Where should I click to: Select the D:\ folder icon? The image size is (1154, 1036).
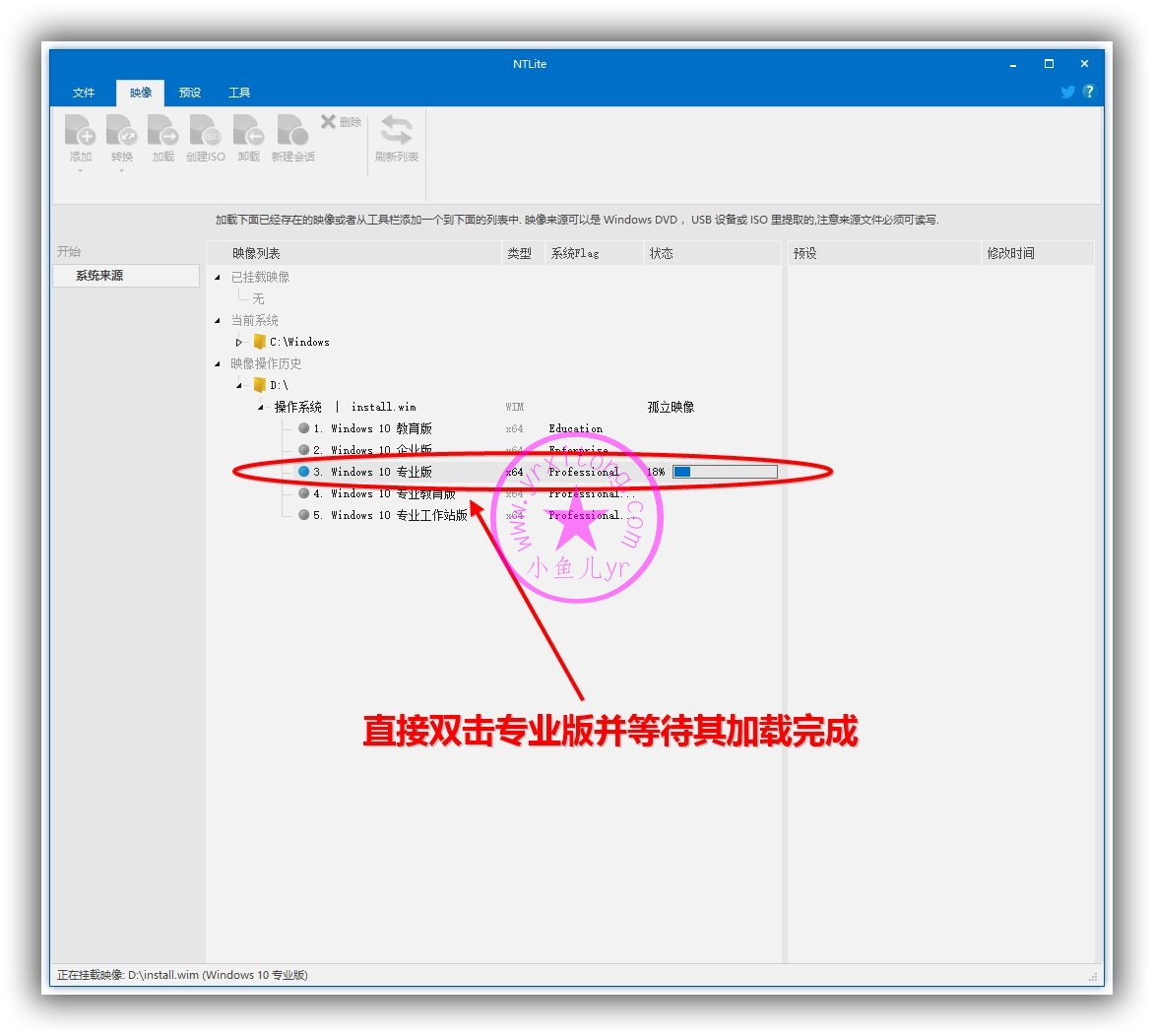pyautogui.click(x=259, y=385)
